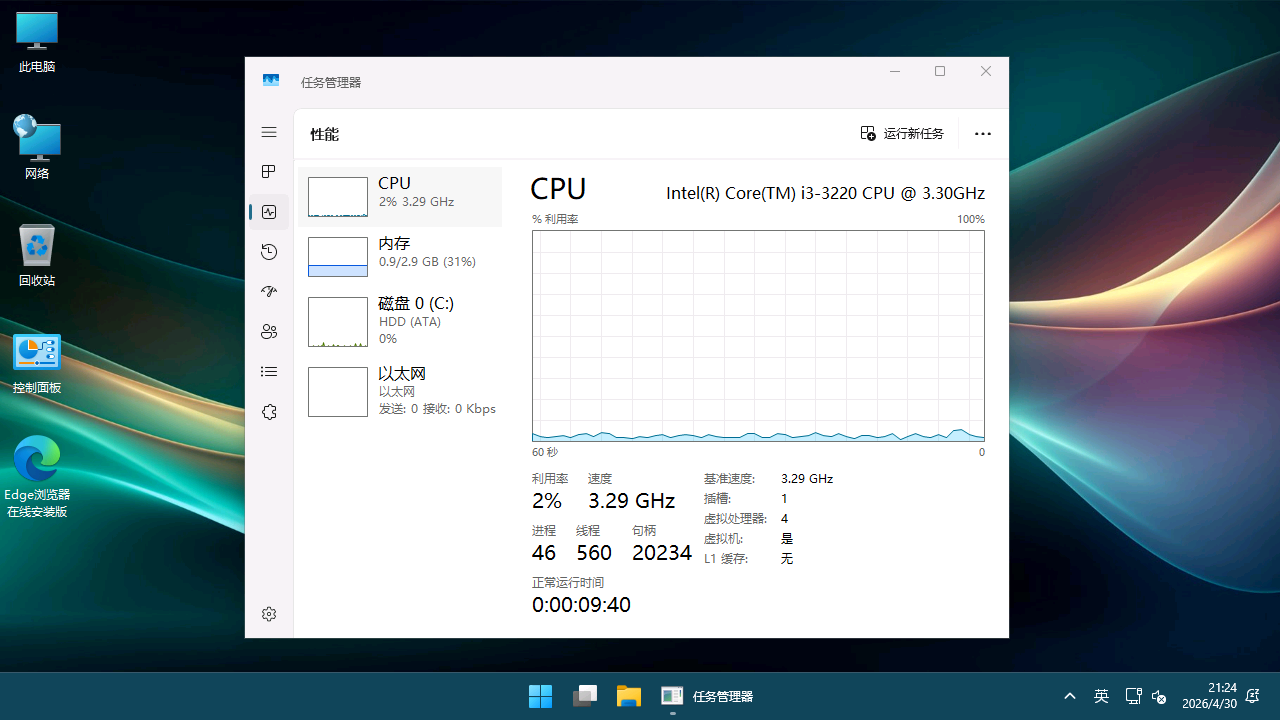Select 磁盘 0 (C:) resource entry

pos(400,322)
